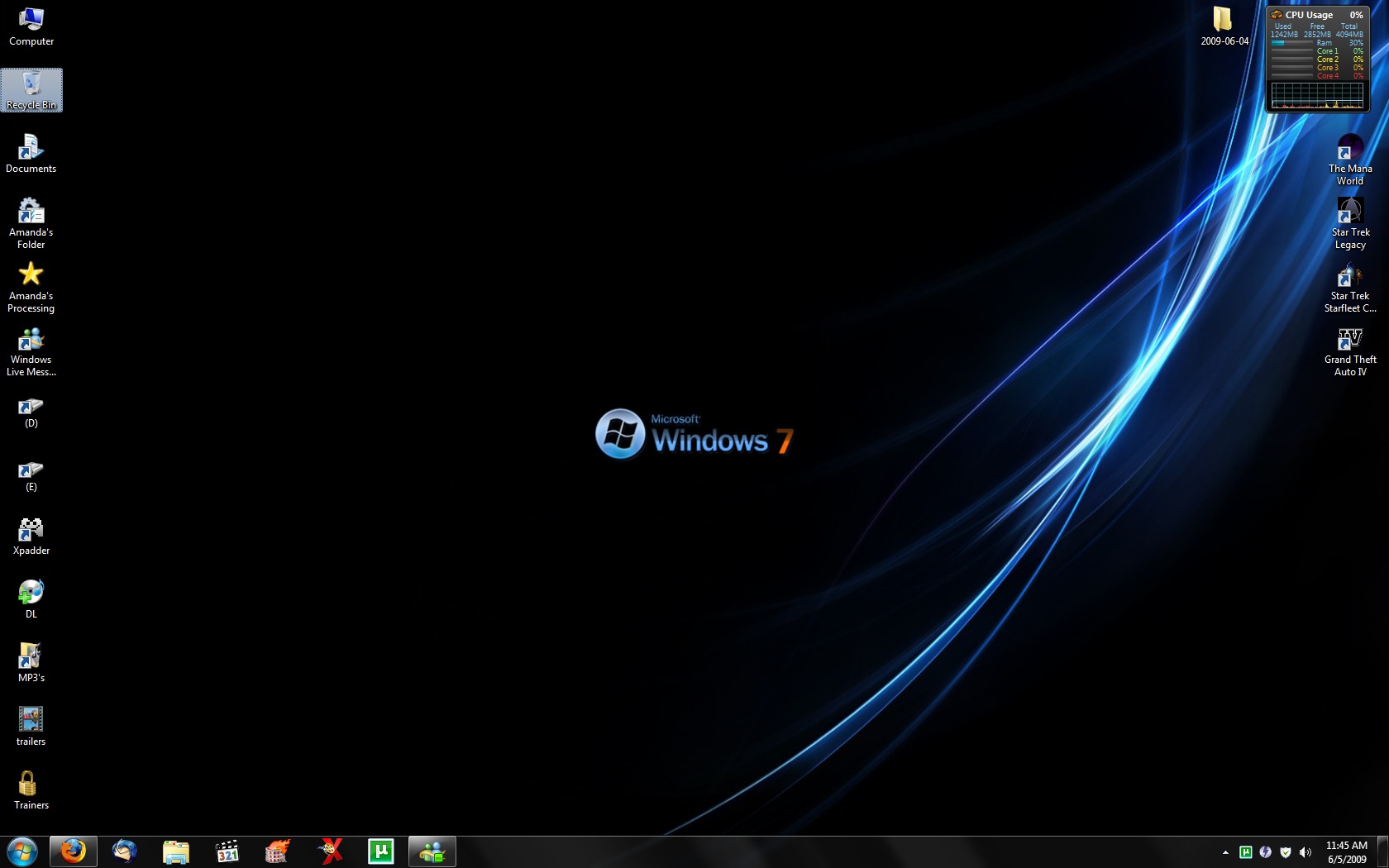Select the Star Trek Legacy shortcut
Screen dimensions: 1389x868
pos(1350,223)
